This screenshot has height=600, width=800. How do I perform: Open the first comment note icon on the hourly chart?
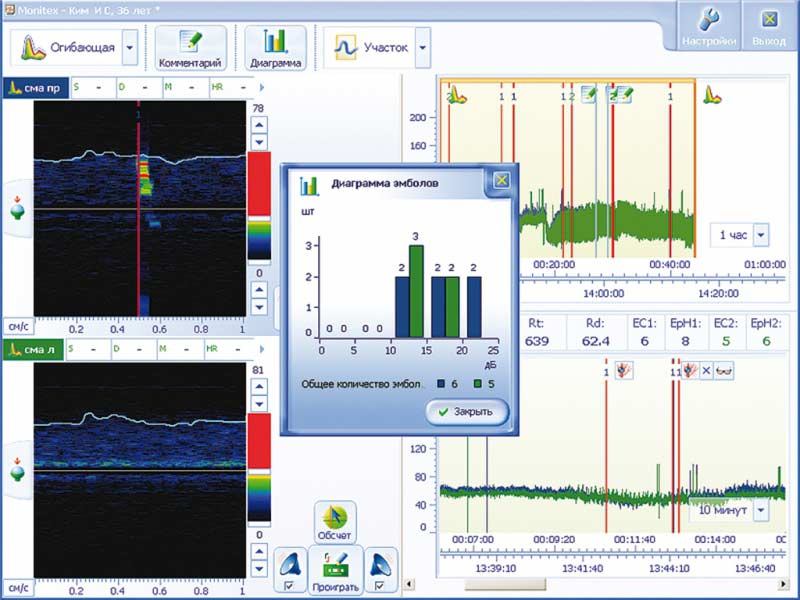coord(589,94)
